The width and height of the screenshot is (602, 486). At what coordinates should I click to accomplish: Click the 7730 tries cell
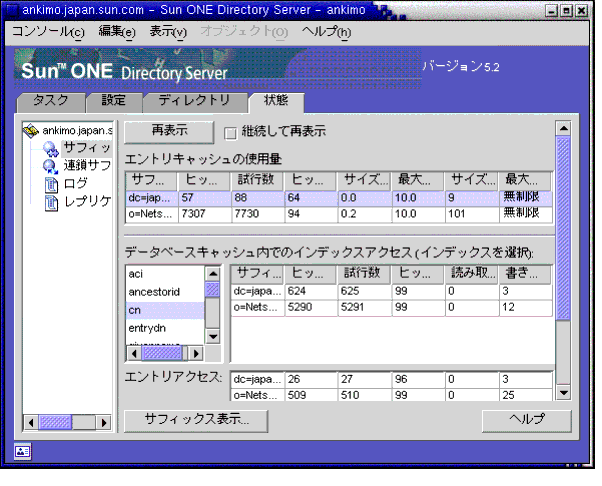click(x=257, y=214)
